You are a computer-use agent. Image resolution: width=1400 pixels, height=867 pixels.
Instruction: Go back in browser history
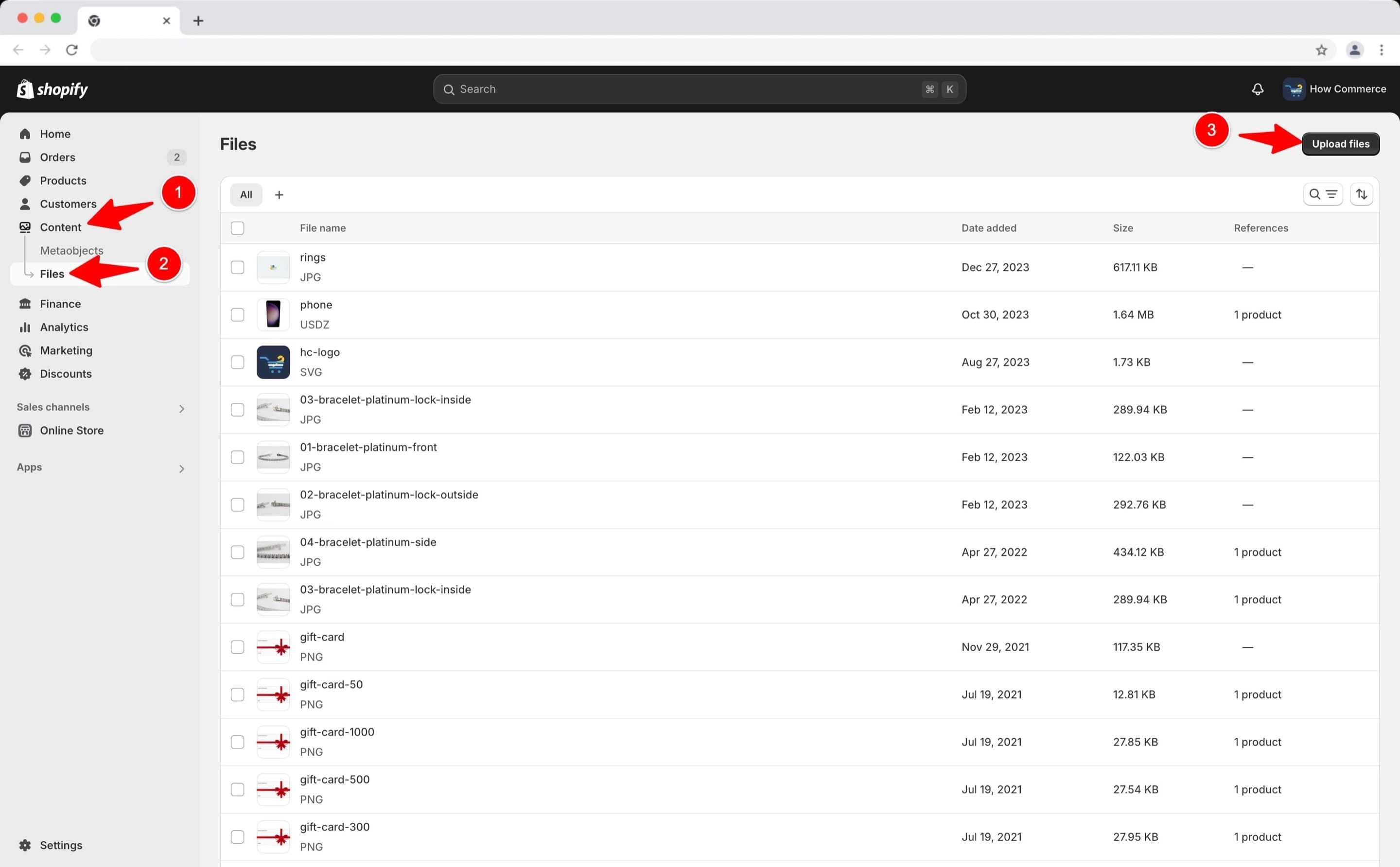pyautogui.click(x=18, y=50)
